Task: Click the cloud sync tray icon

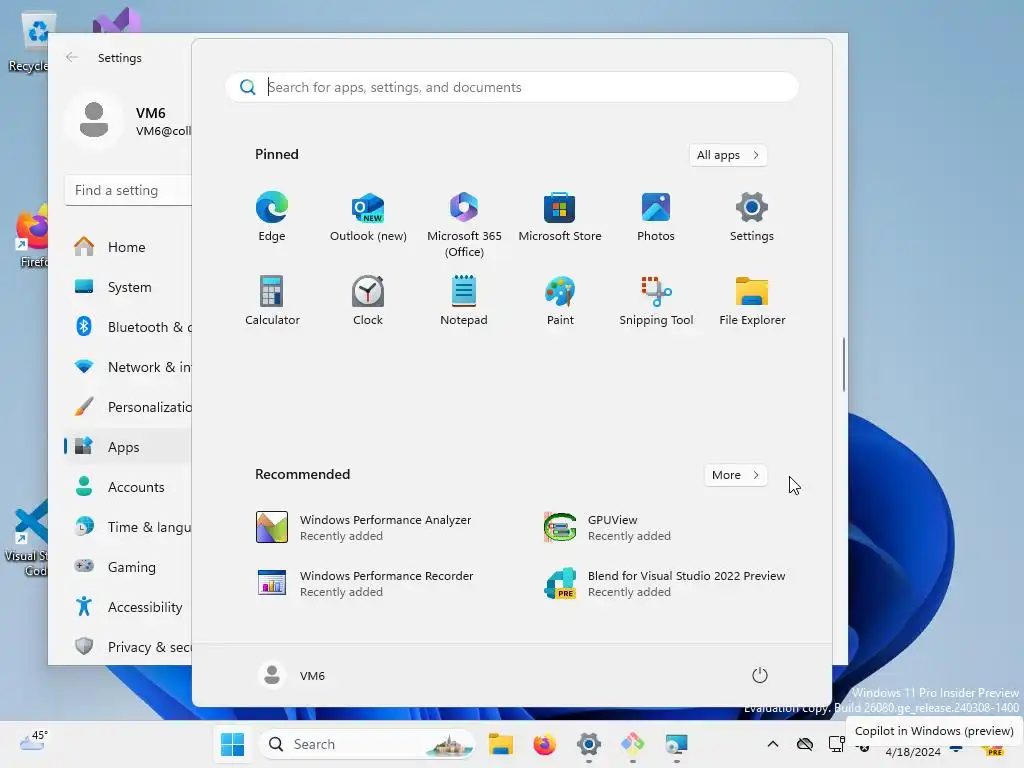Action: pos(805,744)
